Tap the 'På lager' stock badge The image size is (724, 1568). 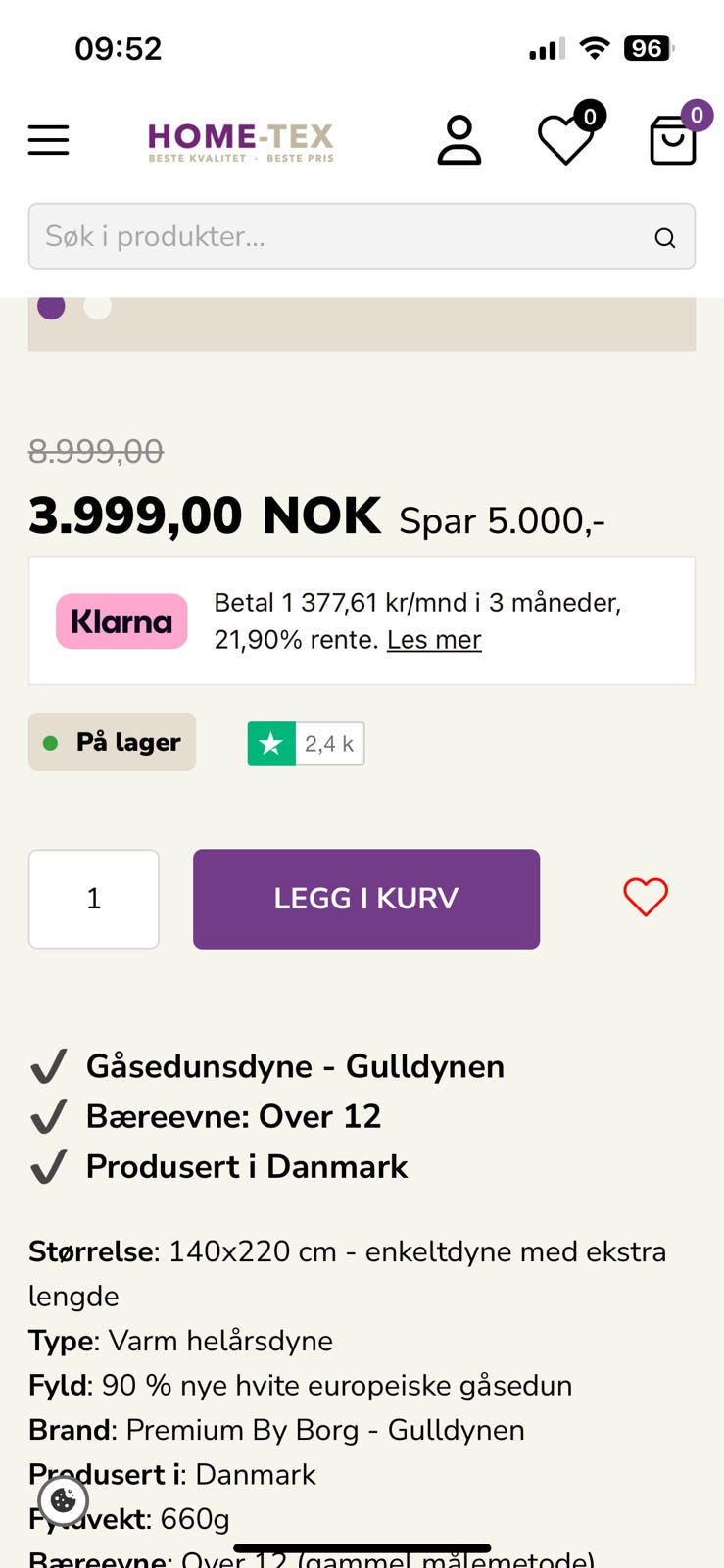point(113,742)
